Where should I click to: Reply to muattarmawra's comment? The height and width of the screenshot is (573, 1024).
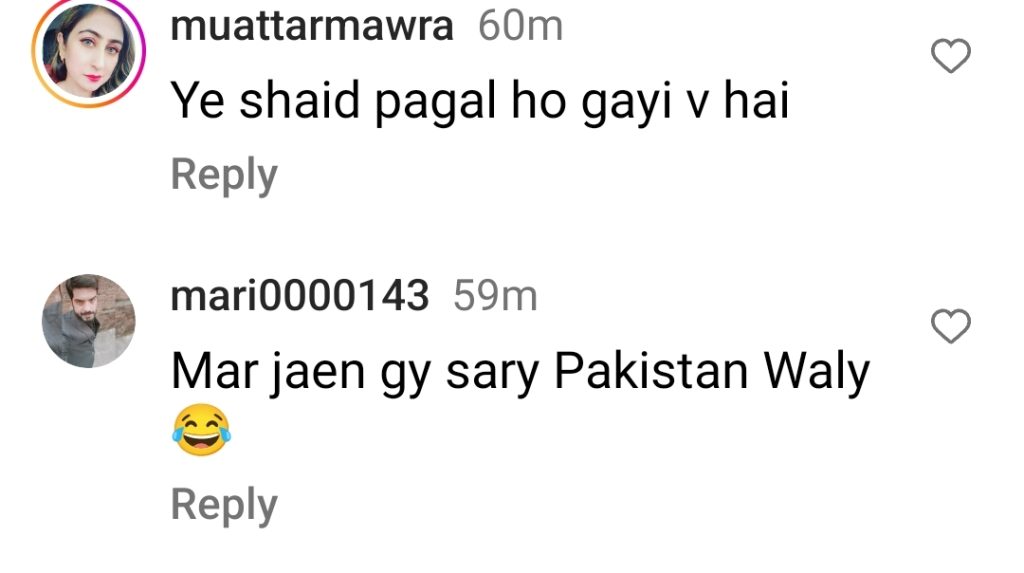(224, 175)
